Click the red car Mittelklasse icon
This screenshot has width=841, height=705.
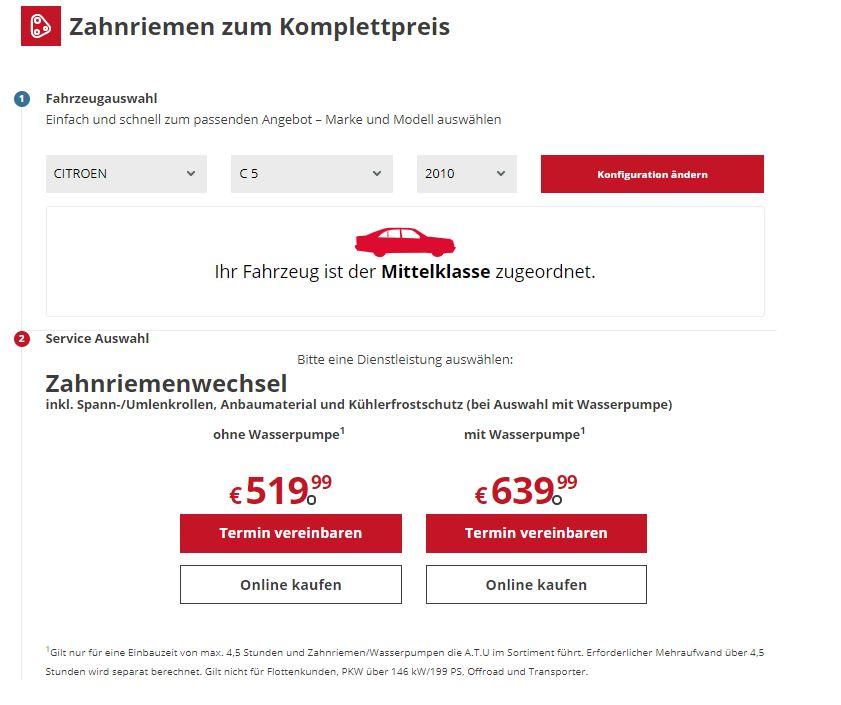[405, 242]
